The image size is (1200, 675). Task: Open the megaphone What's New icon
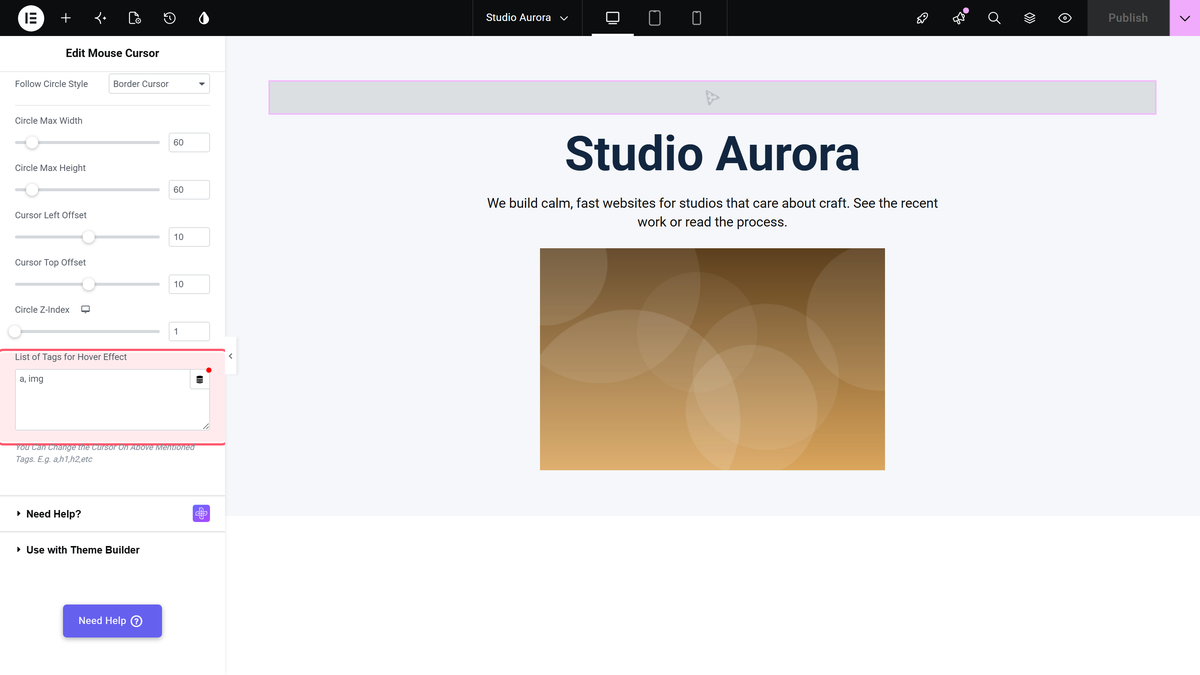(x=959, y=18)
